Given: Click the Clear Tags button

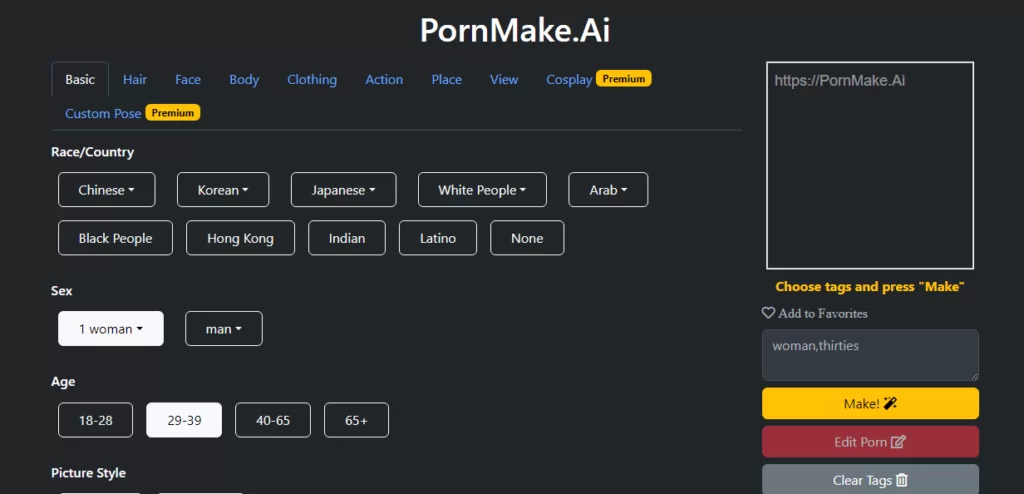Looking at the screenshot, I should coord(871,480).
